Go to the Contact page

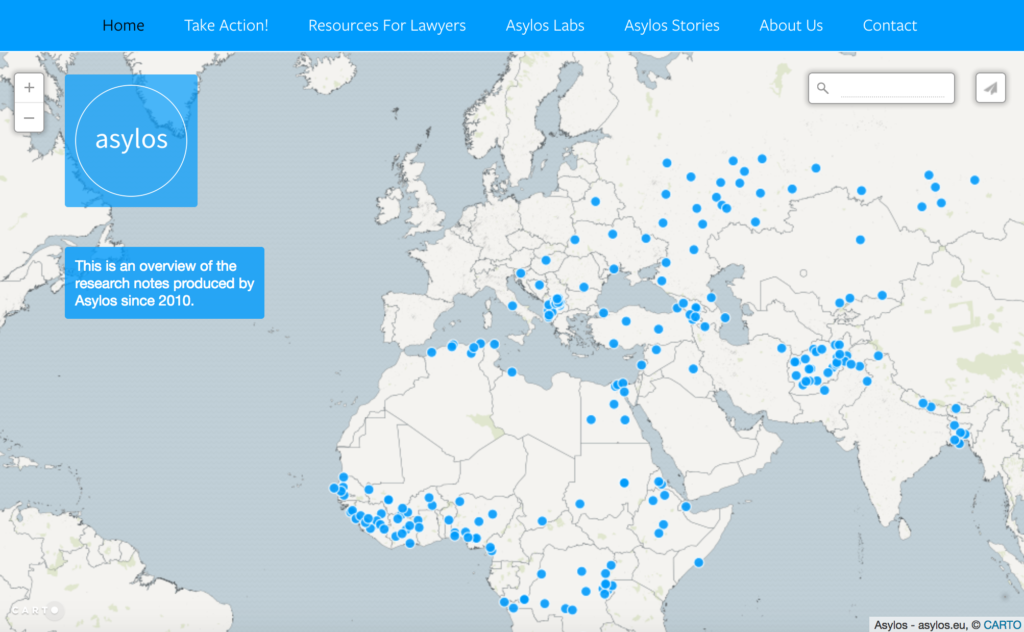pyautogui.click(x=889, y=25)
